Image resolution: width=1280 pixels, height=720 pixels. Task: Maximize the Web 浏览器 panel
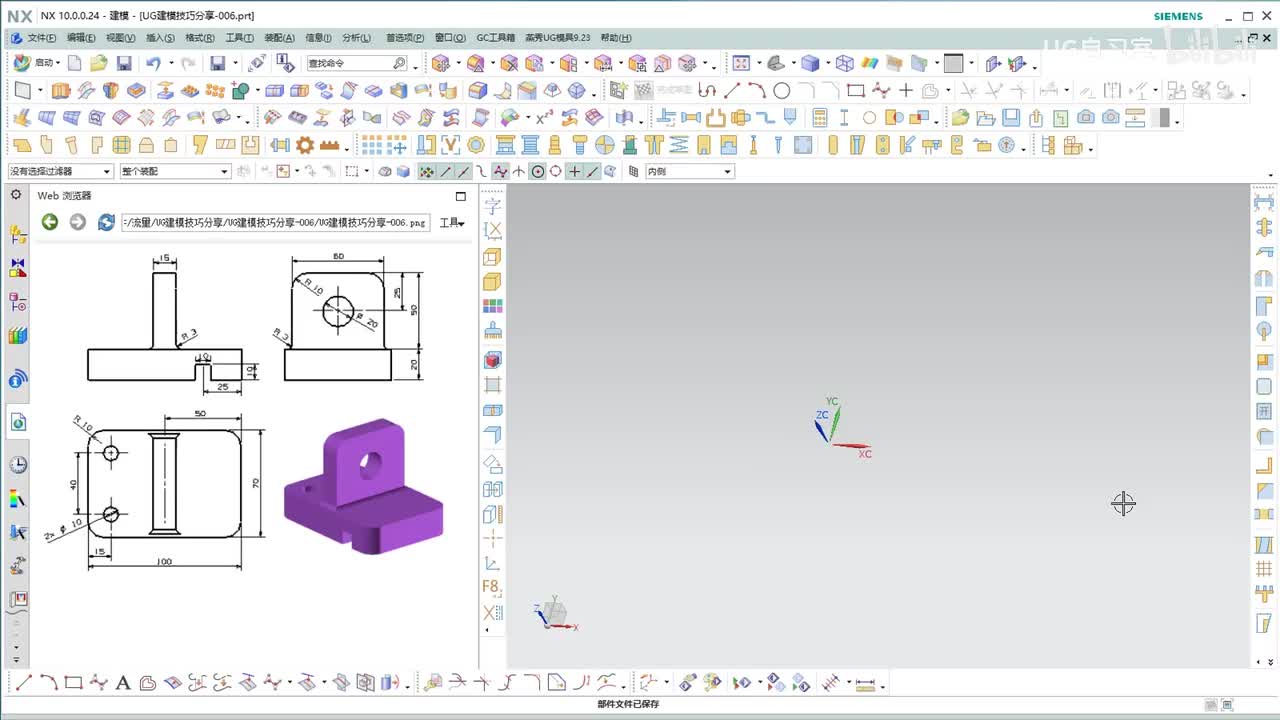[x=461, y=196]
